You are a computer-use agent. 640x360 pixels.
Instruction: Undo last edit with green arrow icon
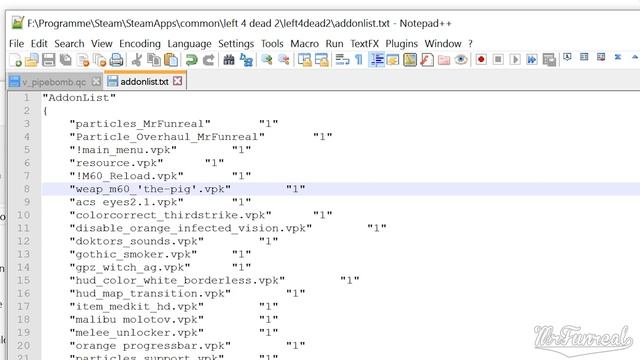191,60
